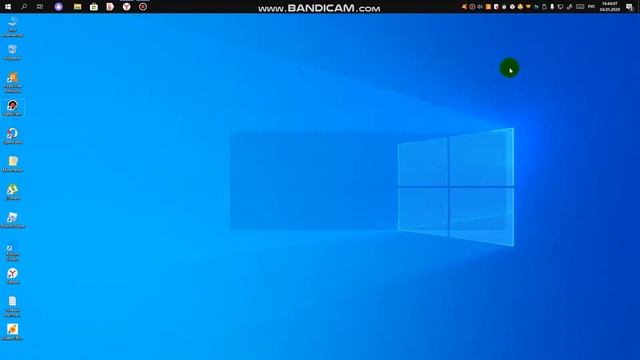This screenshot has width=640, height=360.
Task: Open the volume speaker tray icon
Action: tap(480, 7)
